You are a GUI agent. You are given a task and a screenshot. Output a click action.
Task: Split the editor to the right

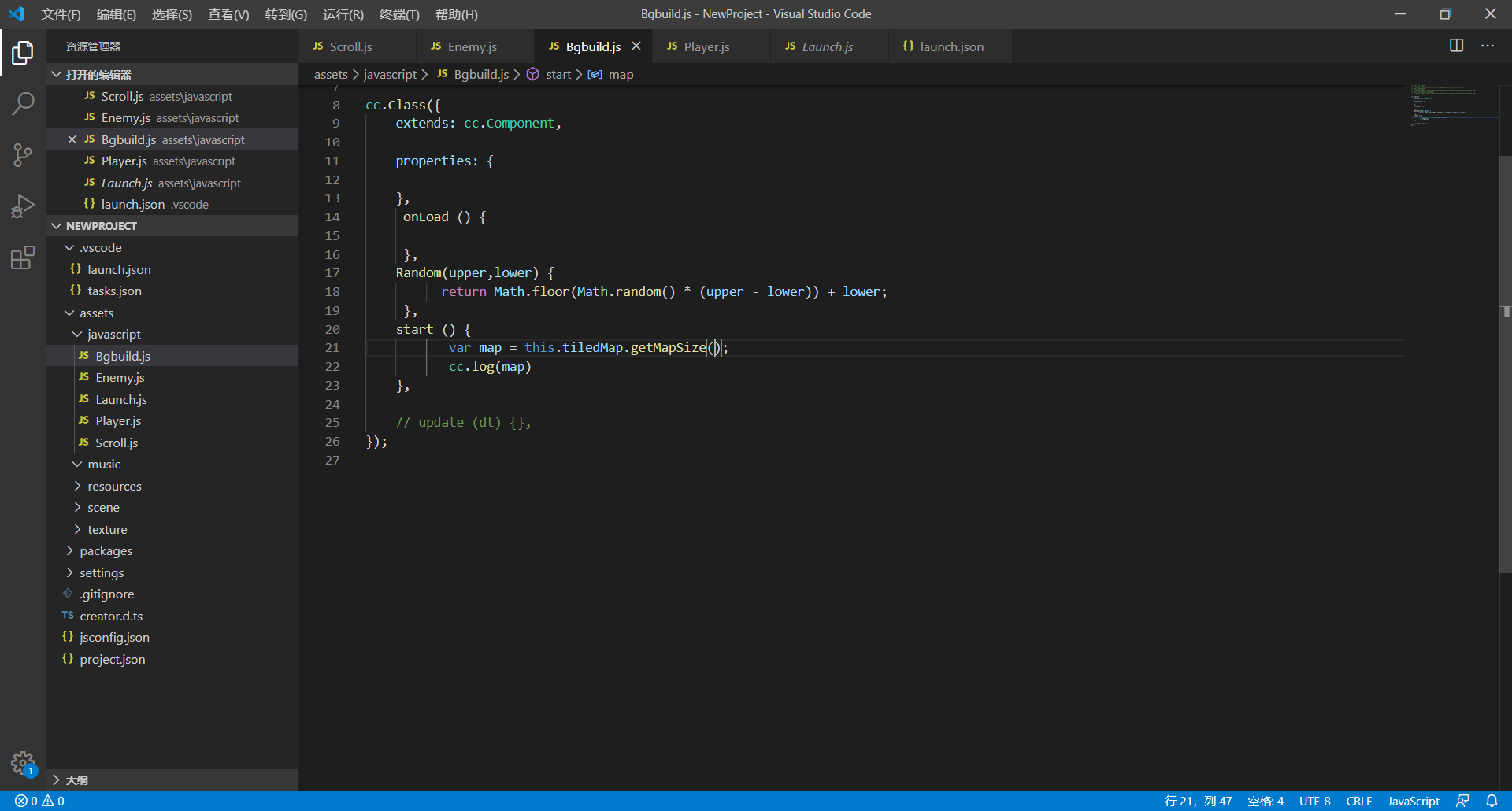point(1456,46)
